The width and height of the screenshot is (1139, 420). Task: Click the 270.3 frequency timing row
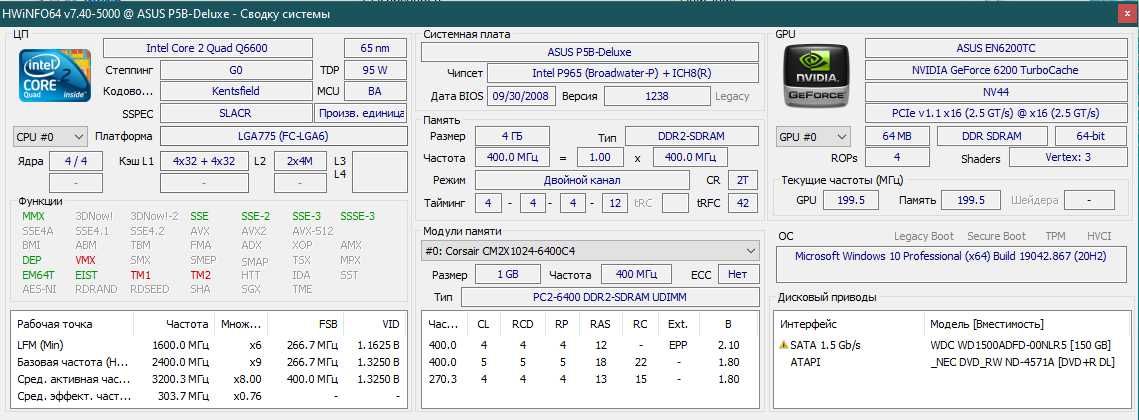pyautogui.click(x=590, y=379)
